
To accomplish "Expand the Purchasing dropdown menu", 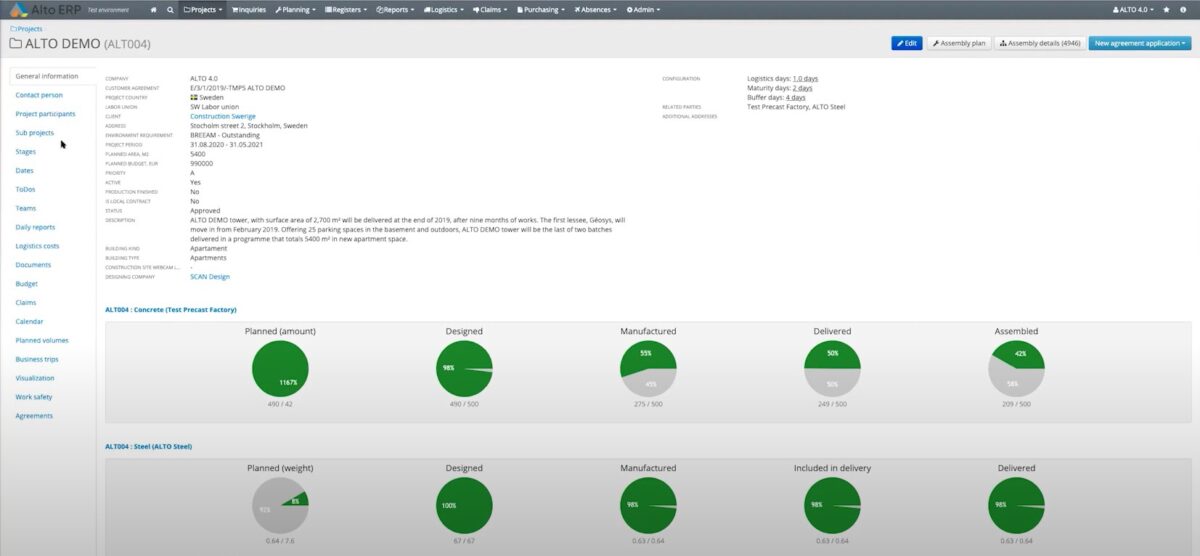I will [540, 9].
